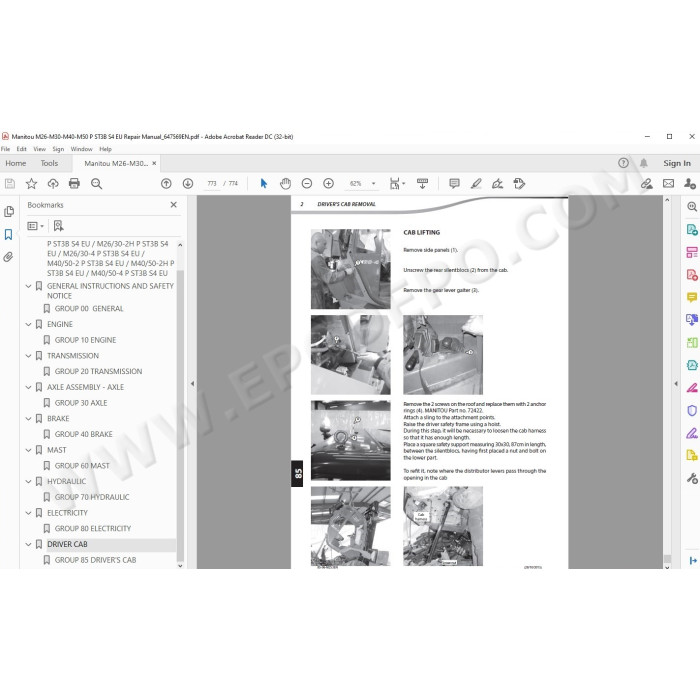Image resolution: width=700 pixels, height=700 pixels.
Task: Open the Find text magnifier
Action: click(96, 183)
